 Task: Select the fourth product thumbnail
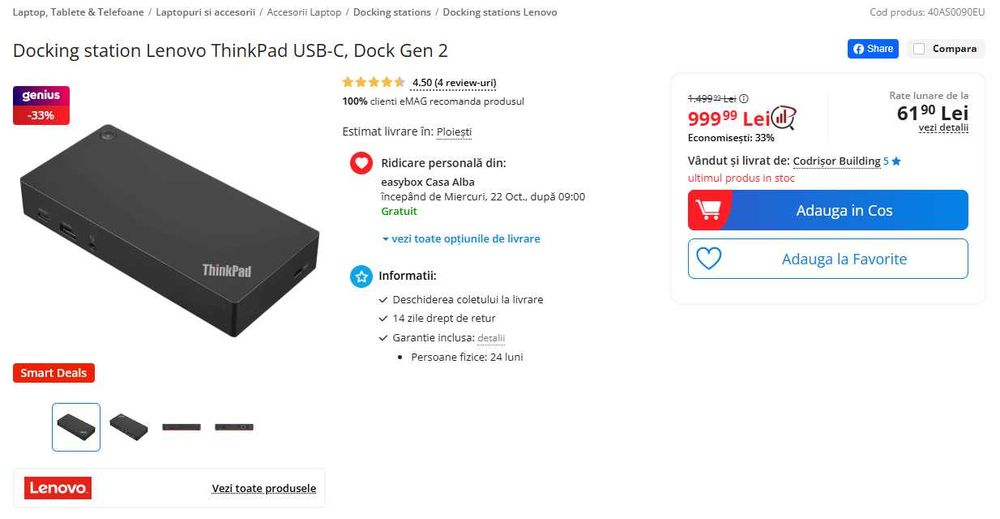coord(234,426)
